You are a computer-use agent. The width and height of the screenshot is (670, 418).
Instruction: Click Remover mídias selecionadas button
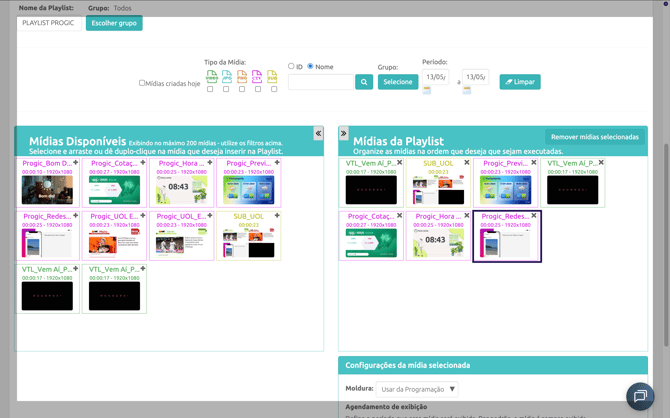pyautogui.click(x=595, y=137)
